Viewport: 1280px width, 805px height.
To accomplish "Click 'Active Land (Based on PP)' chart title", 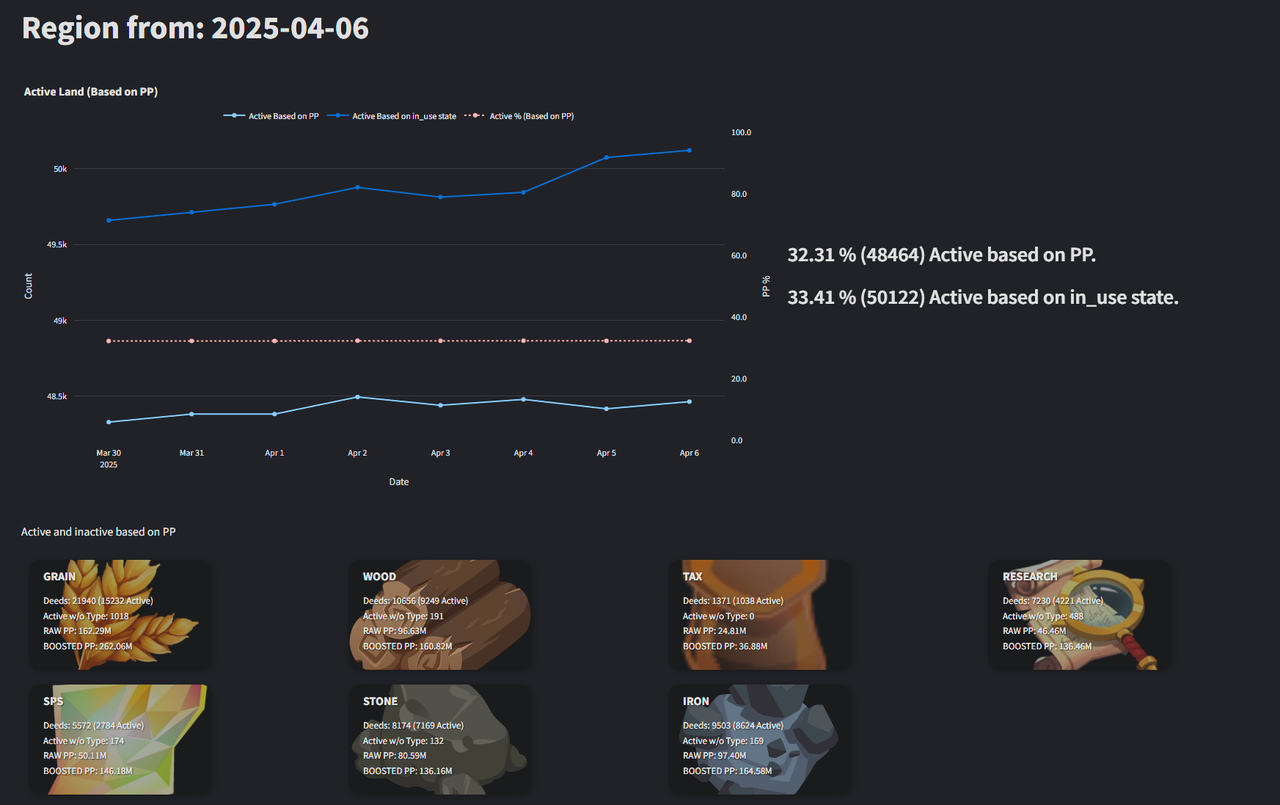I will 91,91.
